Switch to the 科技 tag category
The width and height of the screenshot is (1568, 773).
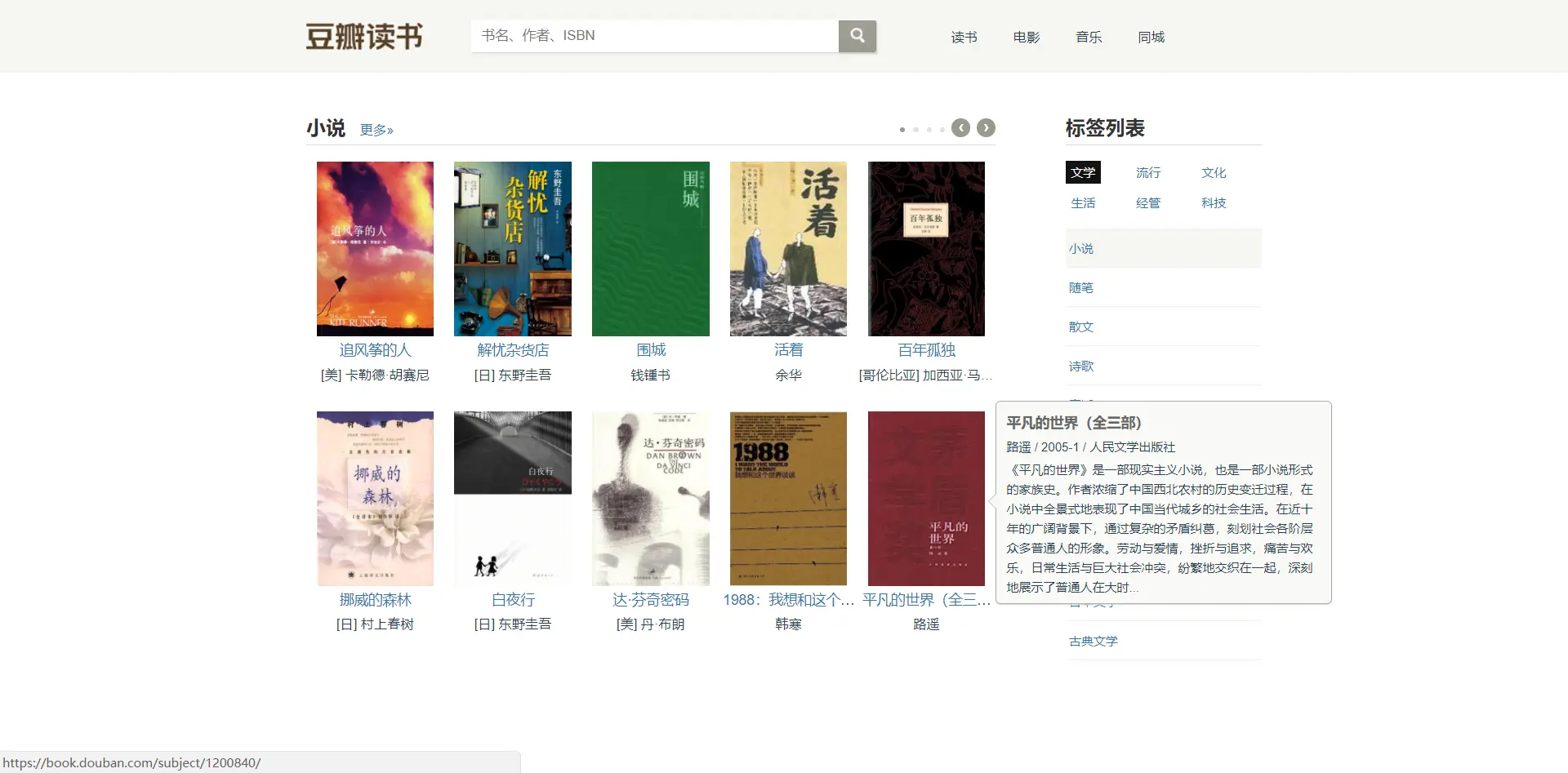(1214, 202)
